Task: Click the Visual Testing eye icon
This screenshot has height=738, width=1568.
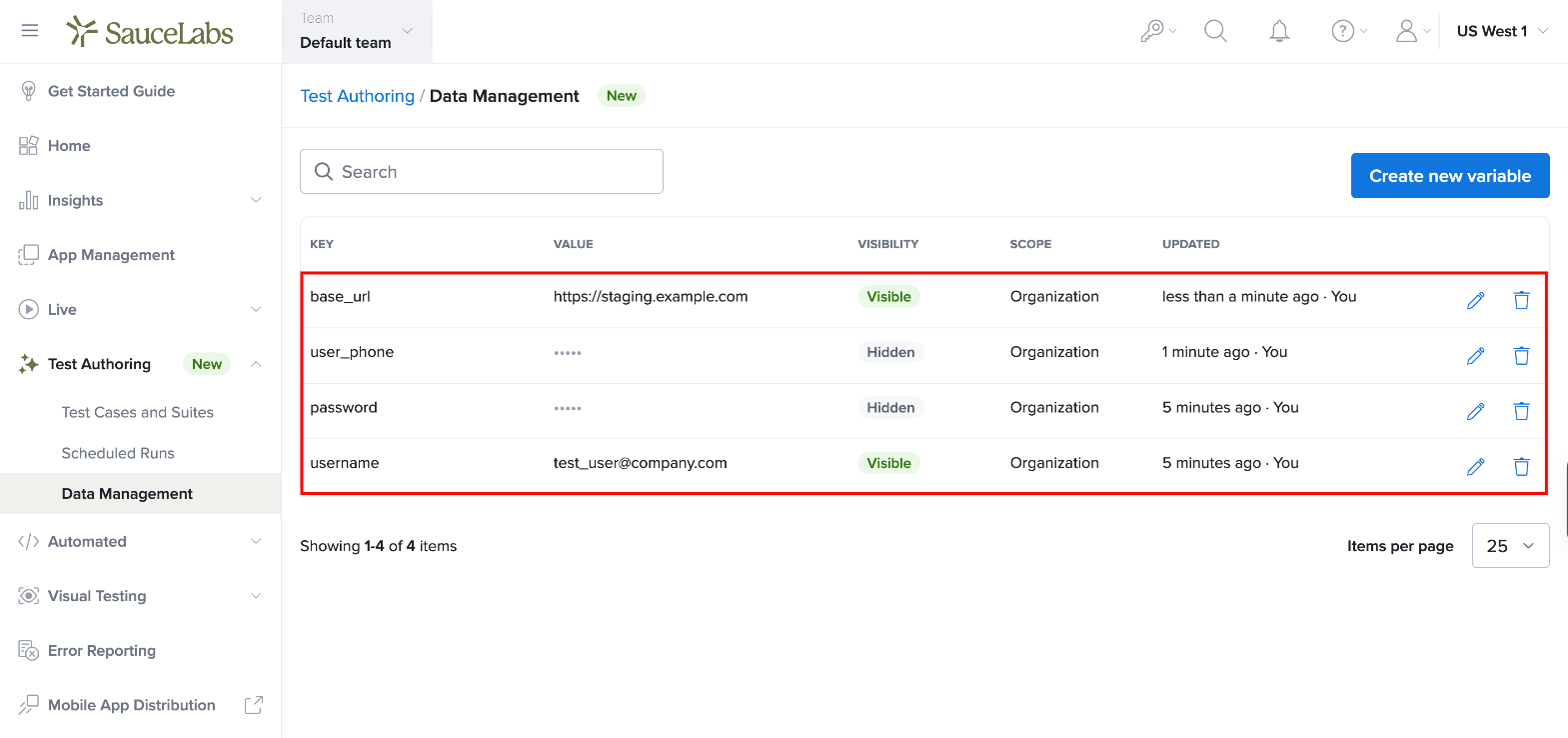Action: 28,596
